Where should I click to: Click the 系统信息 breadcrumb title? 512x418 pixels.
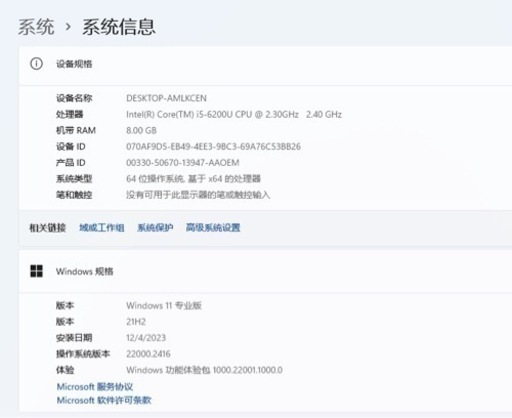[119, 27]
